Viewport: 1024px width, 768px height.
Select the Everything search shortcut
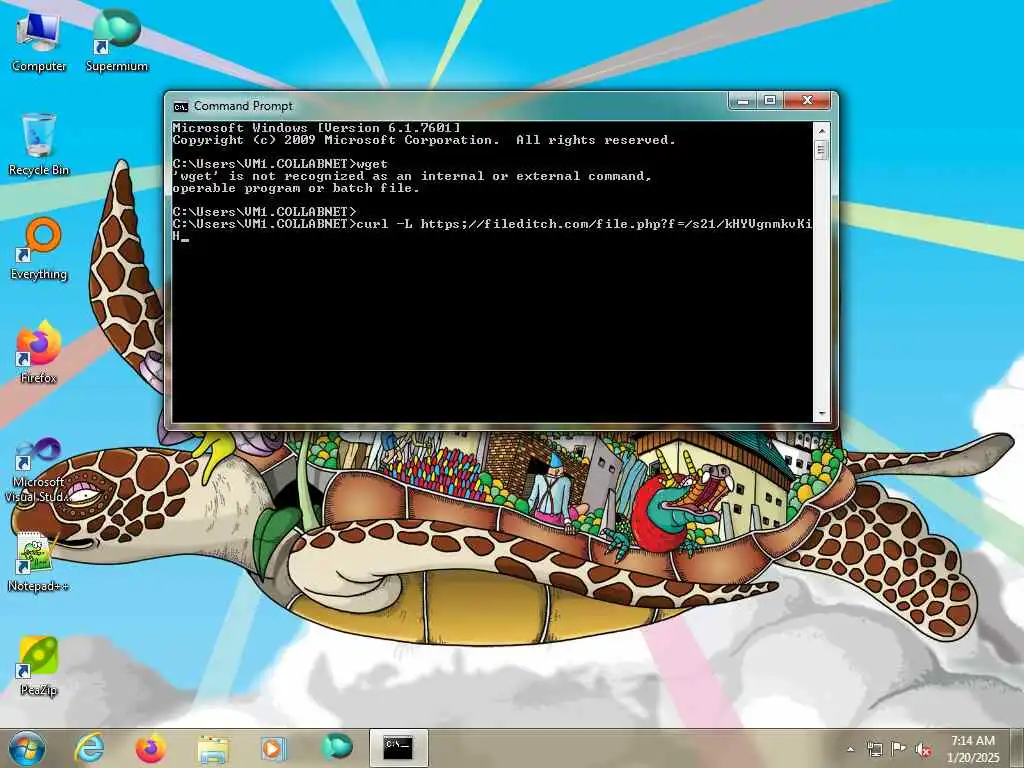point(39,249)
